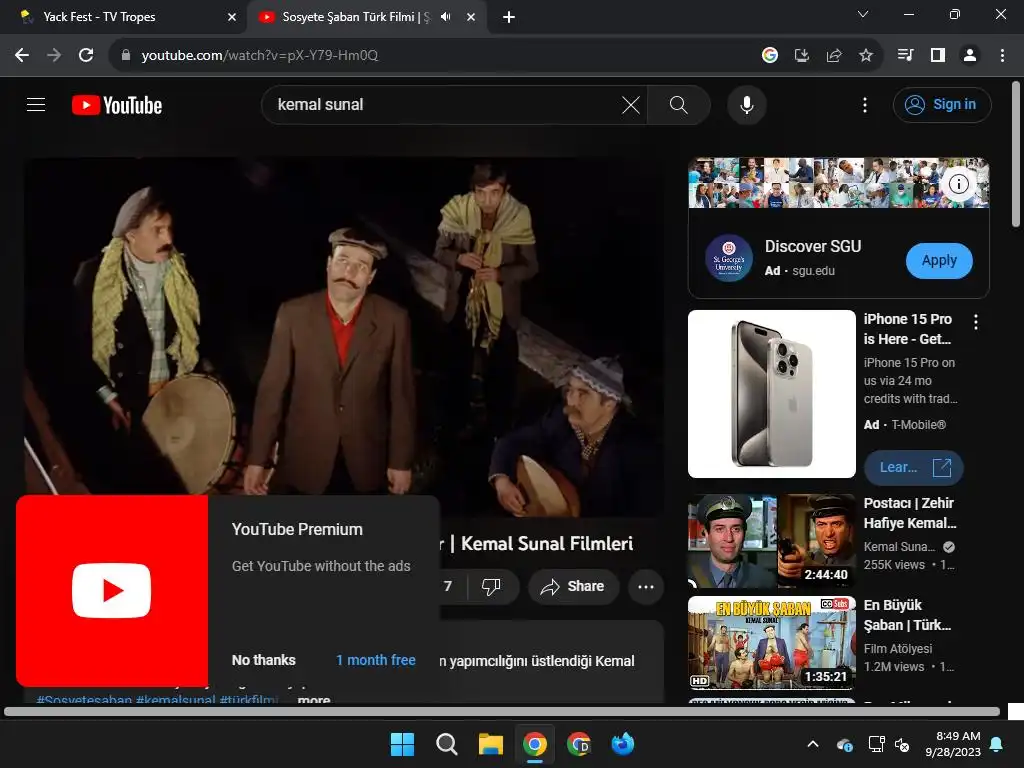Bookmark this page with star icon
Viewport: 1024px width, 768px height.
click(866, 55)
